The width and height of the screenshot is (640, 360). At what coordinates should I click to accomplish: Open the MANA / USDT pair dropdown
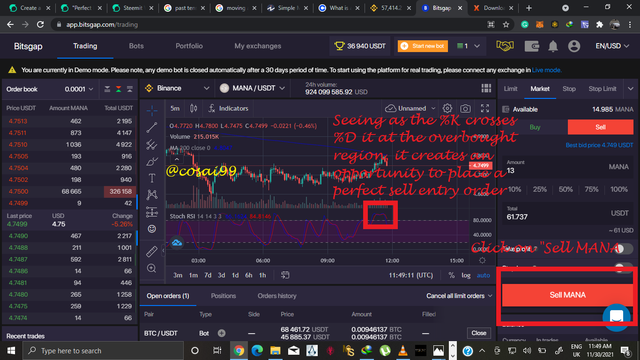[252, 88]
